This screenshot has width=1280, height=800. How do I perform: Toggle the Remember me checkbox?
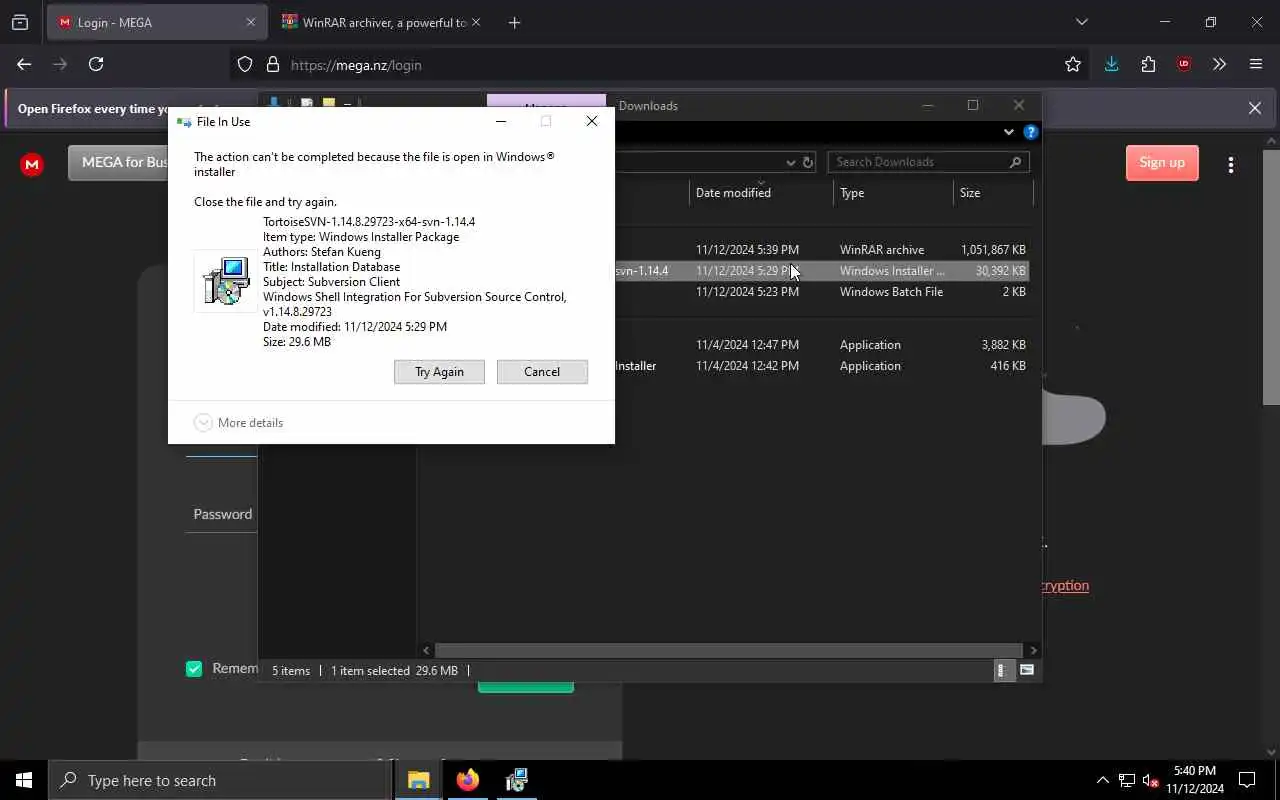pos(194,669)
